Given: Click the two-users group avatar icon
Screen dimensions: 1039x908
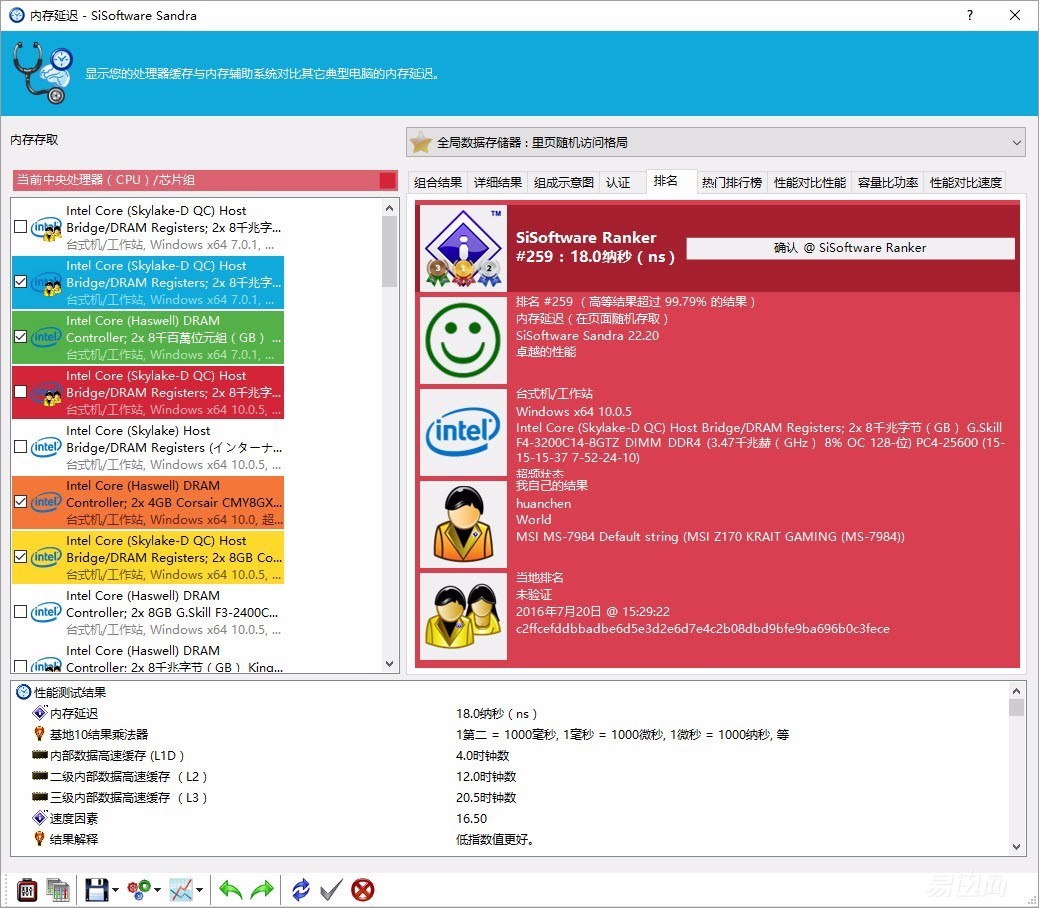Looking at the screenshot, I should pyautogui.click(x=463, y=616).
